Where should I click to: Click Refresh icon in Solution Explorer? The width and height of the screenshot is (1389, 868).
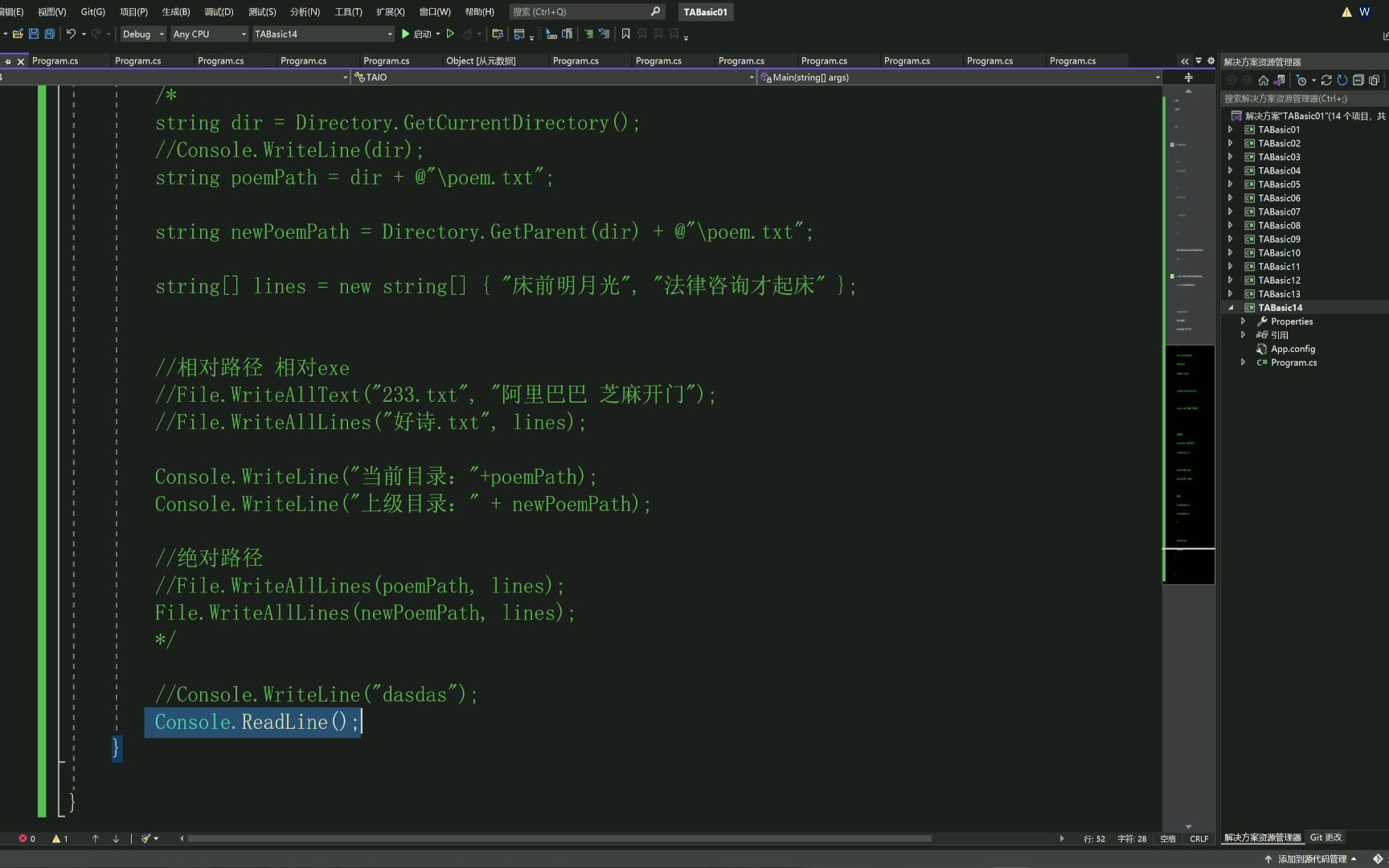click(x=1342, y=80)
